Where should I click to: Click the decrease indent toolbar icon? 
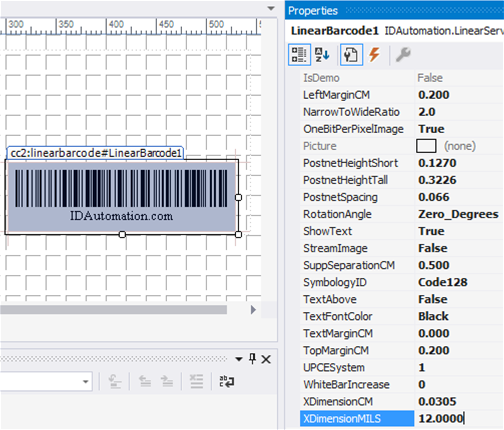click(x=145, y=381)
